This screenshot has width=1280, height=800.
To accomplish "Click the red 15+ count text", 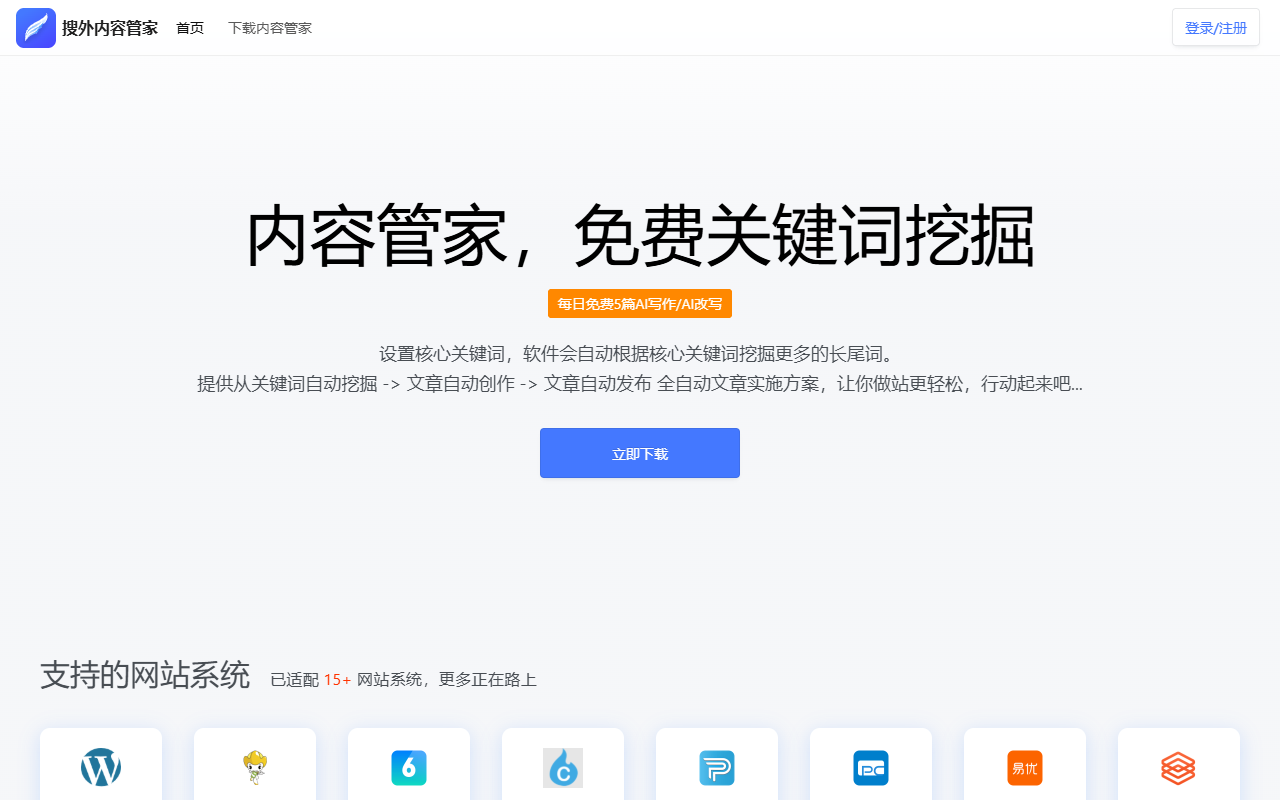I will (x=337, y=680).
